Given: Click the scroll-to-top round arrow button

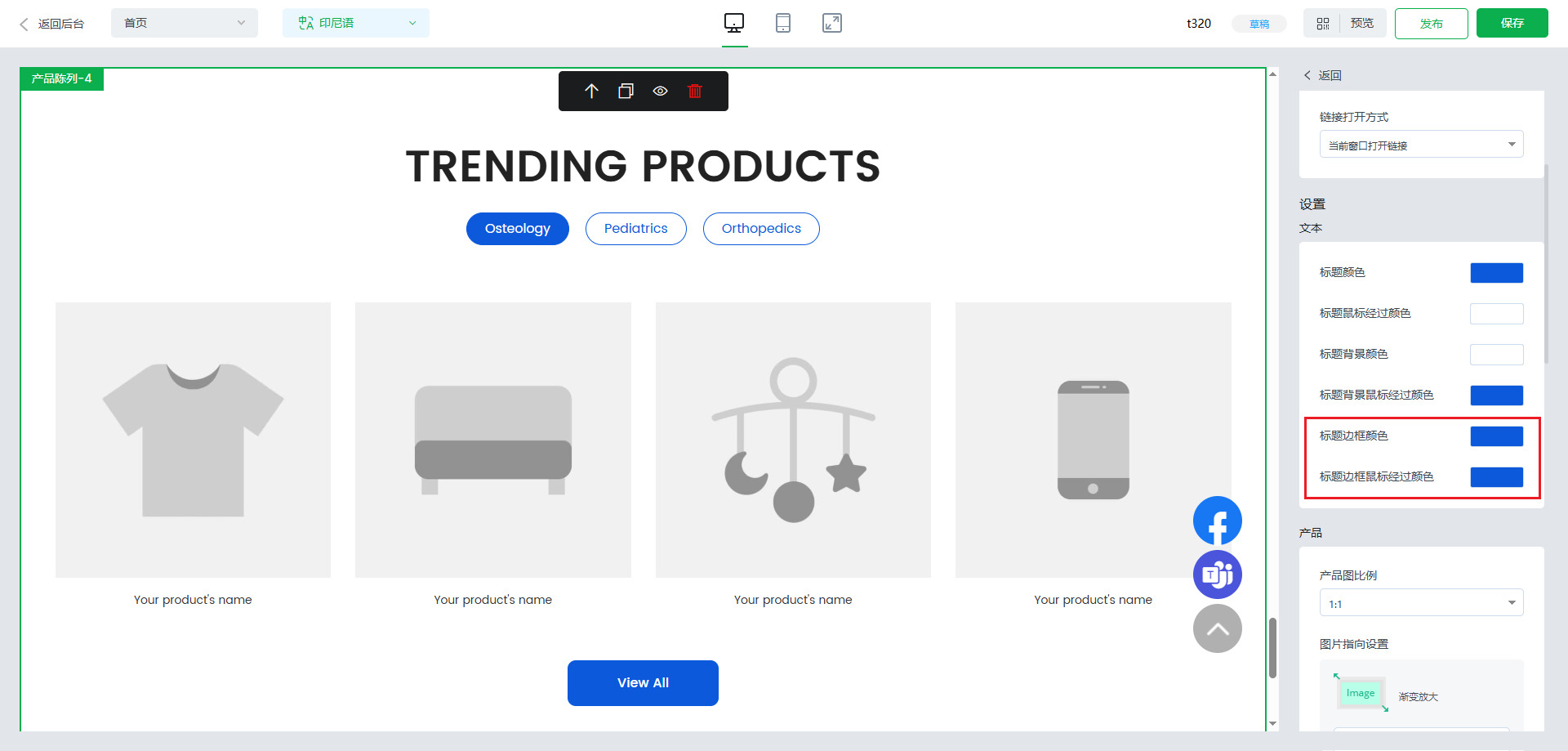Looking at the screenshot, I should 1217,628.
